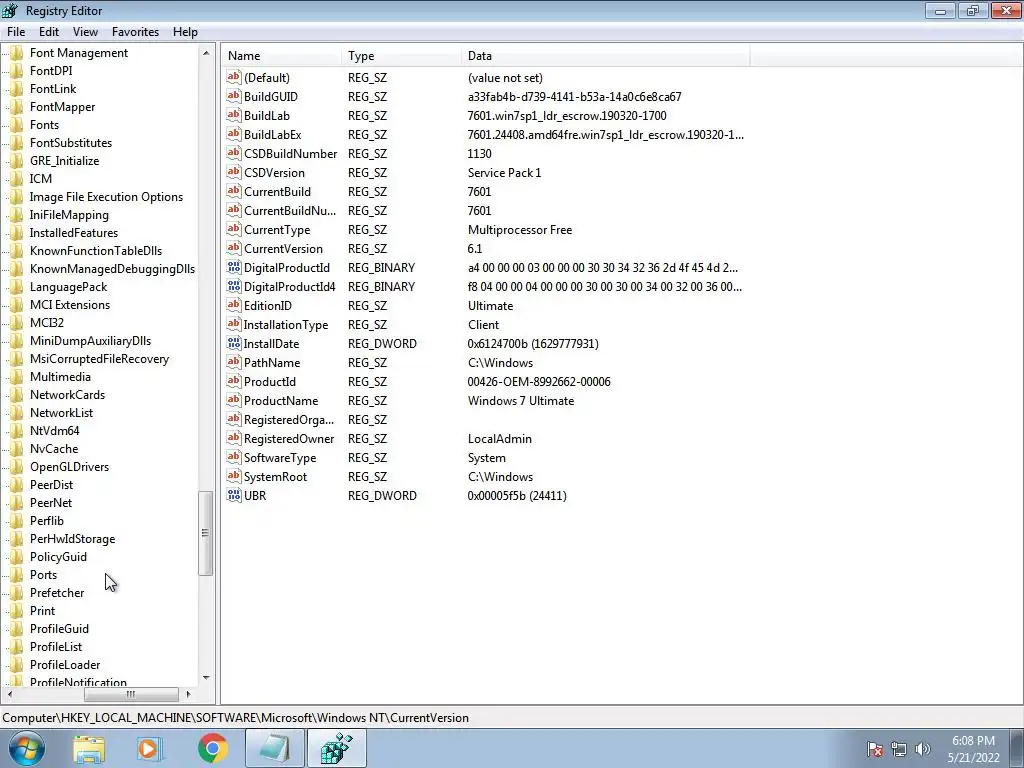Open the Edit menu
This screenshot has height=768, width=1024.
(48, 31)
